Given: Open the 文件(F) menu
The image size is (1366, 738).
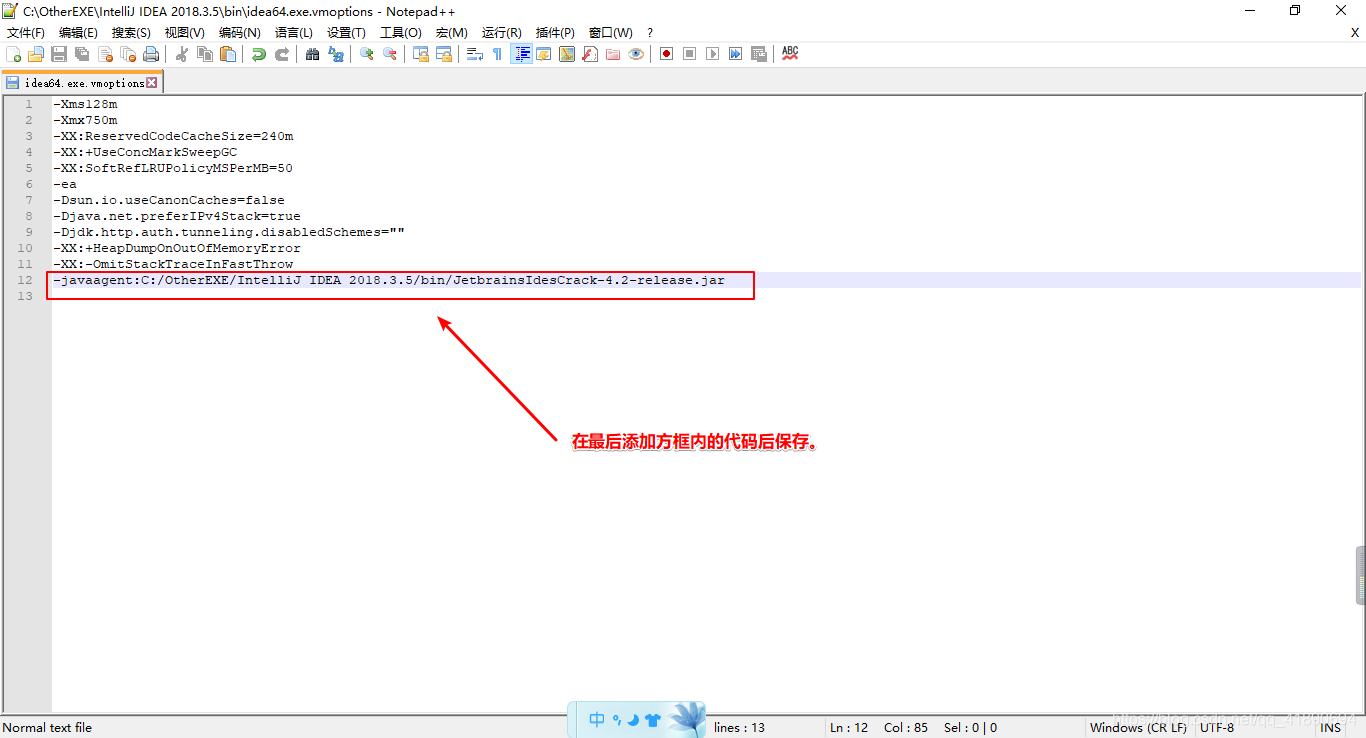Looking at the screenshot, I should coord(26,33).
